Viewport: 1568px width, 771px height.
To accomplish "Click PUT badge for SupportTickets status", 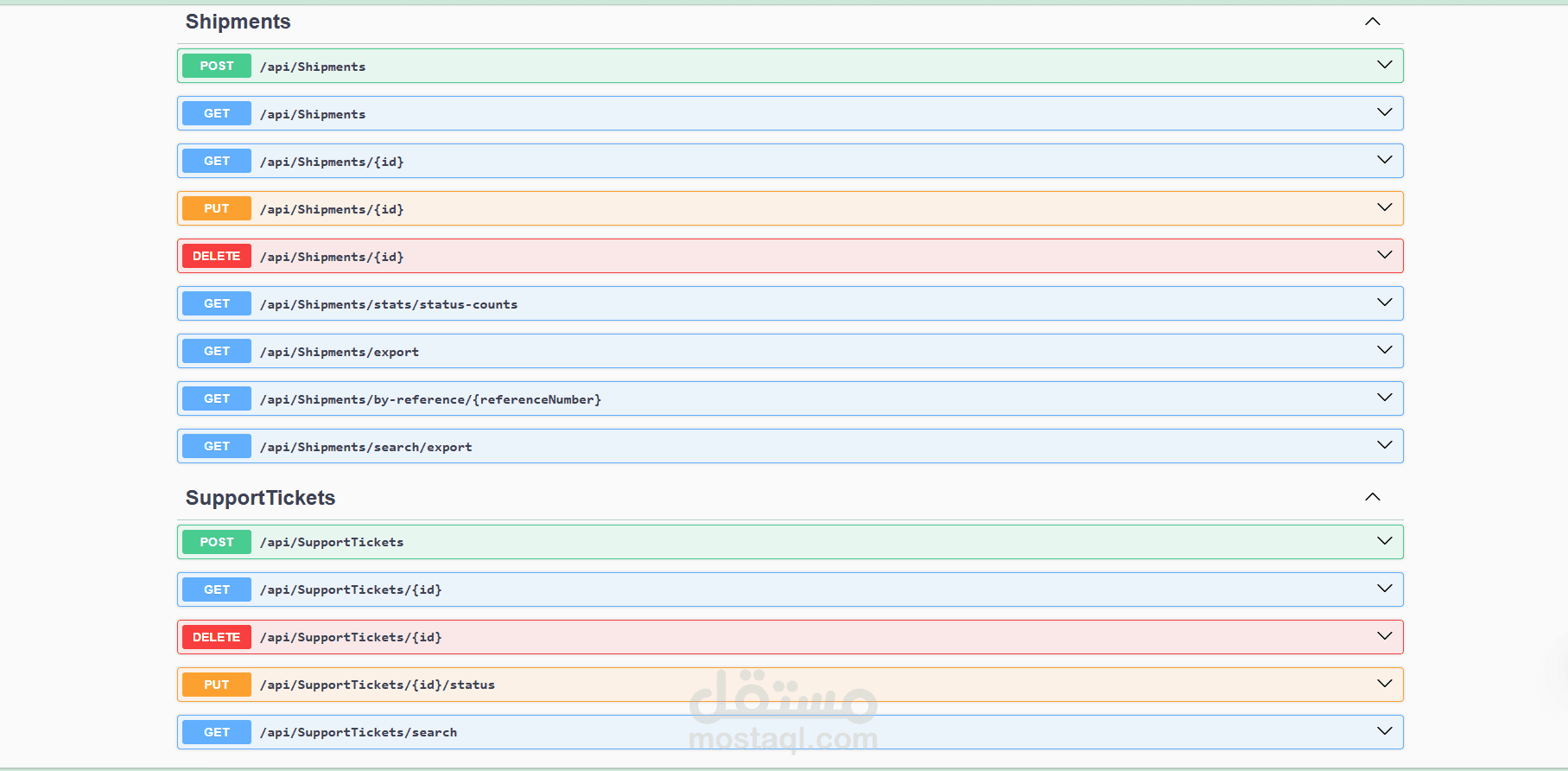I will click(217, 685).
